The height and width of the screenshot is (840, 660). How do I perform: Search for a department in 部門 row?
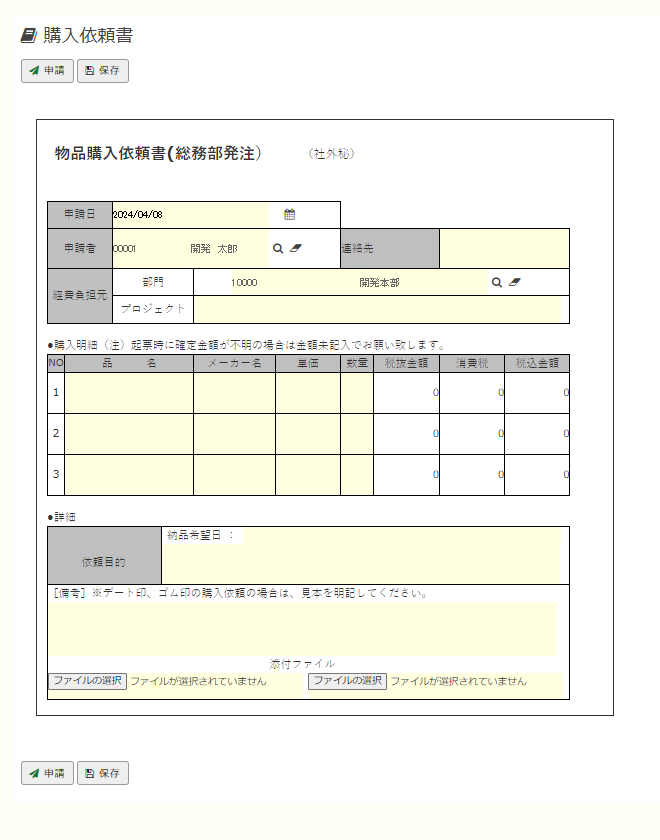(x=497, y=282)
